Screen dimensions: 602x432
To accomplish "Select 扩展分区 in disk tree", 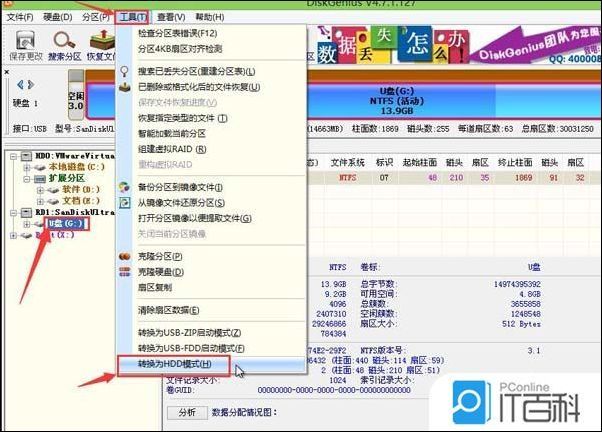I will point(66,179).
